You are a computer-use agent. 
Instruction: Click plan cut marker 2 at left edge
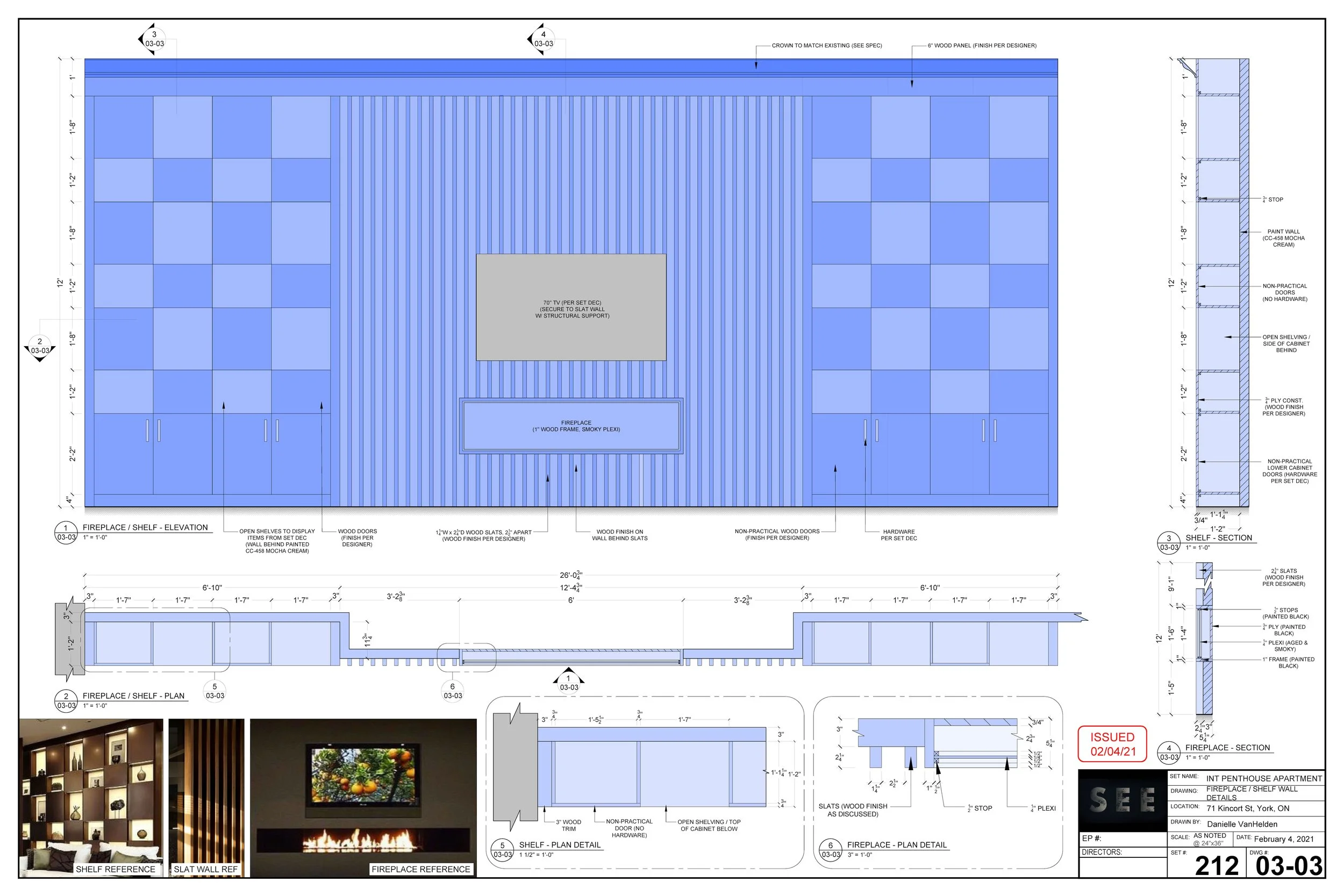coord(39,346)
